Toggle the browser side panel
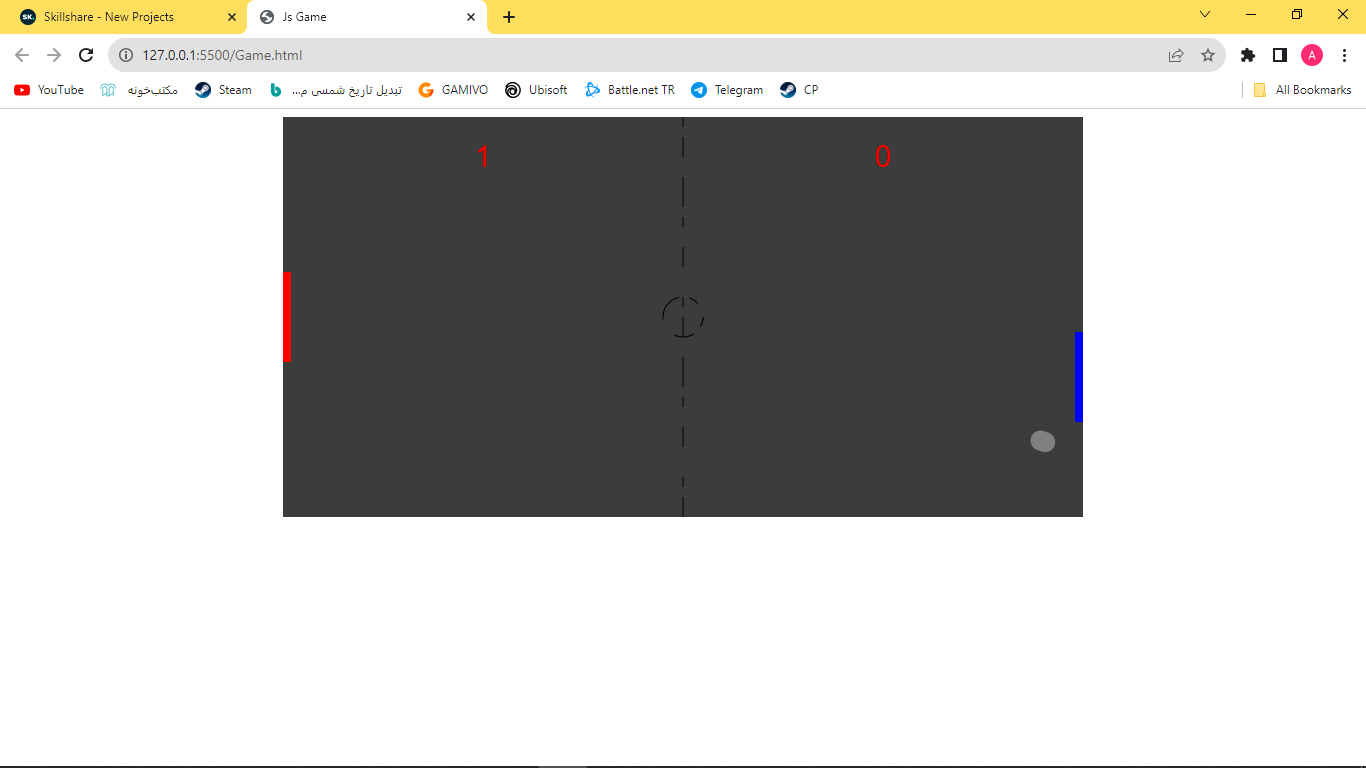The image size is (1366, 768). click(1279, 55)
